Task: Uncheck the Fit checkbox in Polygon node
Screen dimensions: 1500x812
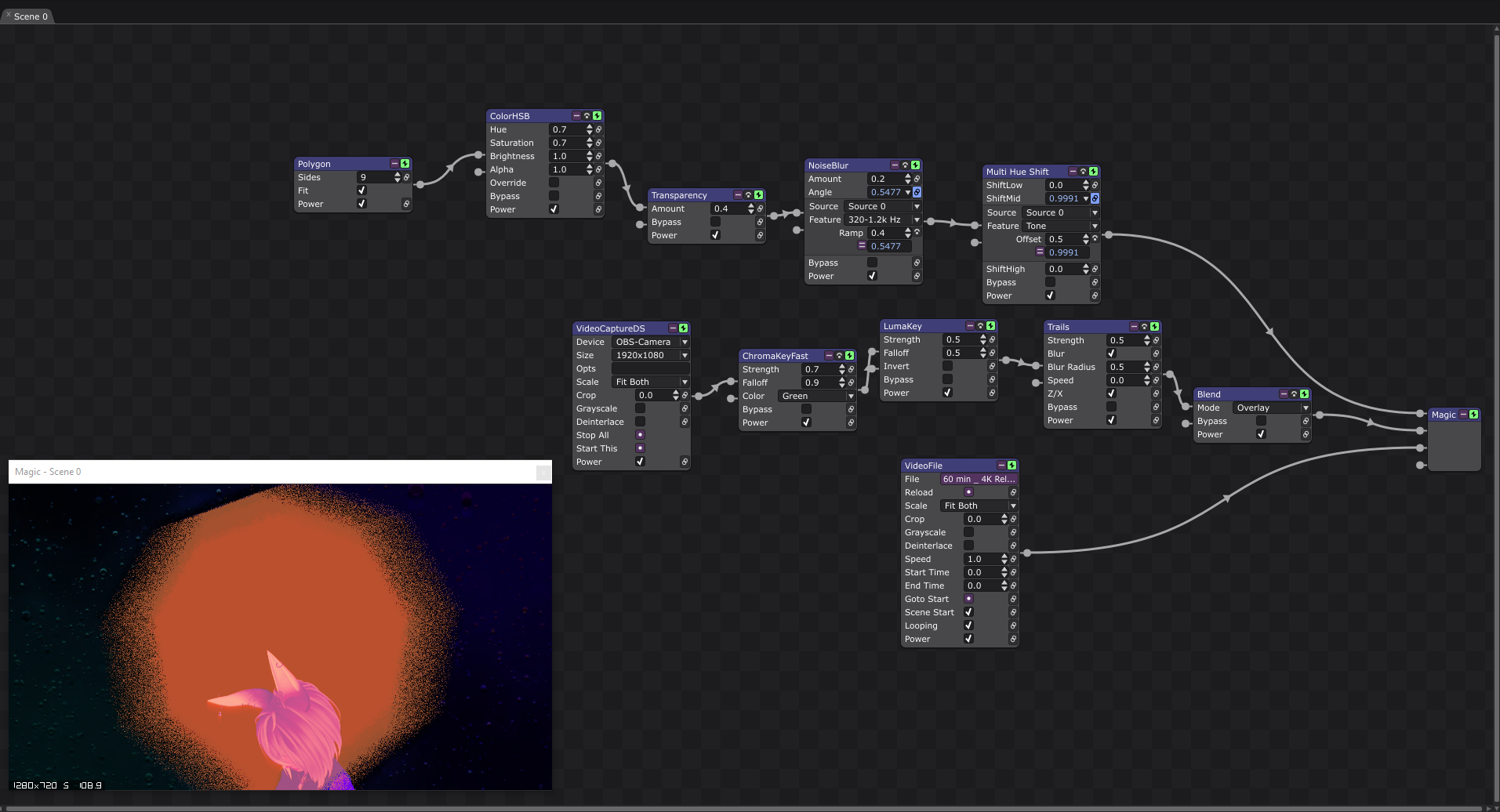Action: [361, 190]
